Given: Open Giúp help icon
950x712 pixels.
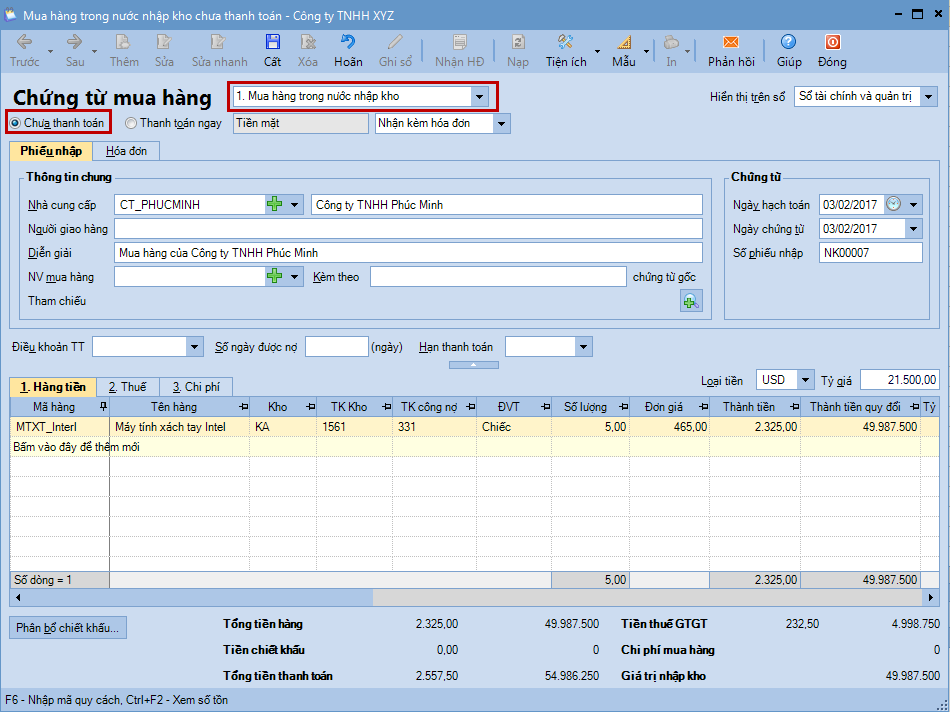Looking at the screenshot, I should (x=788, y=42).
